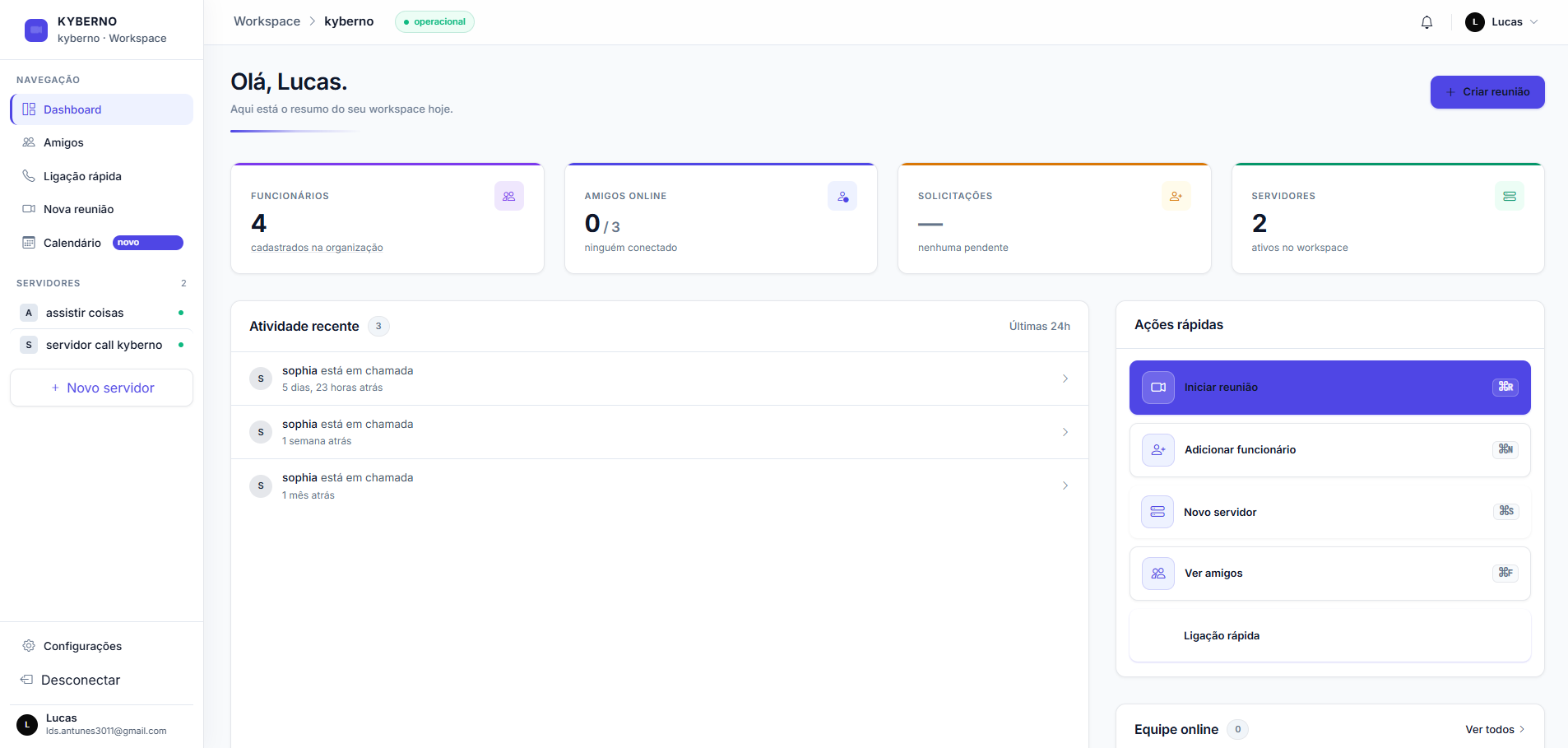The height and width of the screenshot is (748, 1568).
Task: Click the Workspace breadcrumb link
Action: point(267,21)
